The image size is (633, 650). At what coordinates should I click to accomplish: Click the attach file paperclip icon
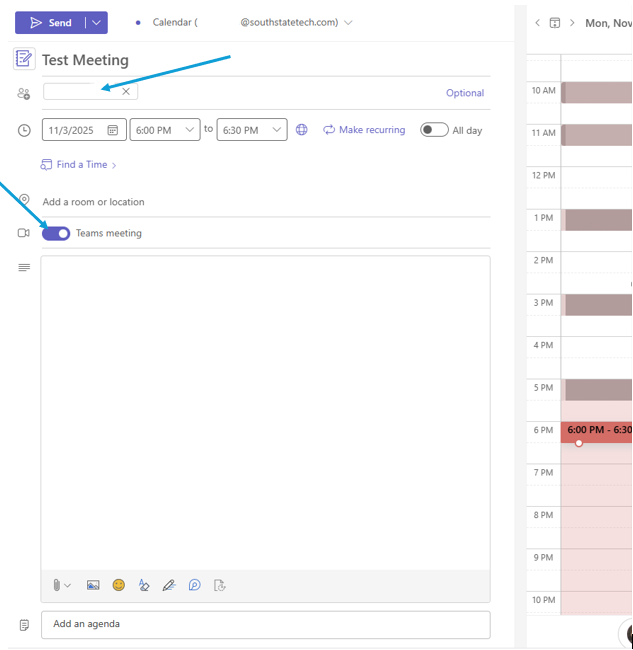click(58, 585)
